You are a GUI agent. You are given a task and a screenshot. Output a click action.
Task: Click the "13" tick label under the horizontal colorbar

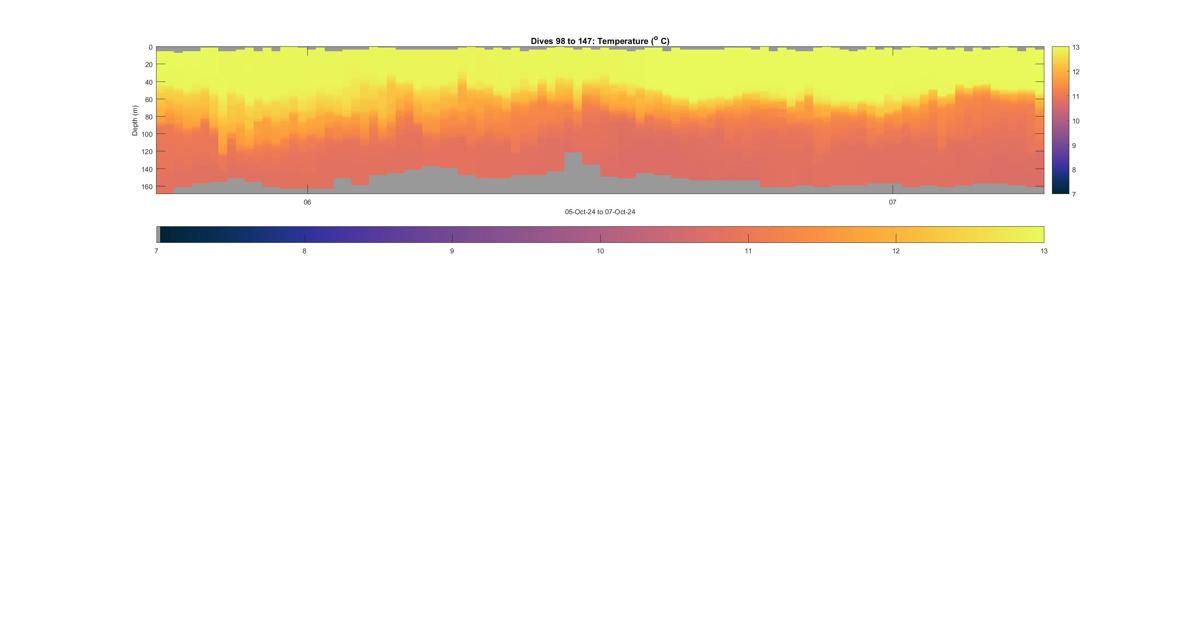[x=1044, y=251]
